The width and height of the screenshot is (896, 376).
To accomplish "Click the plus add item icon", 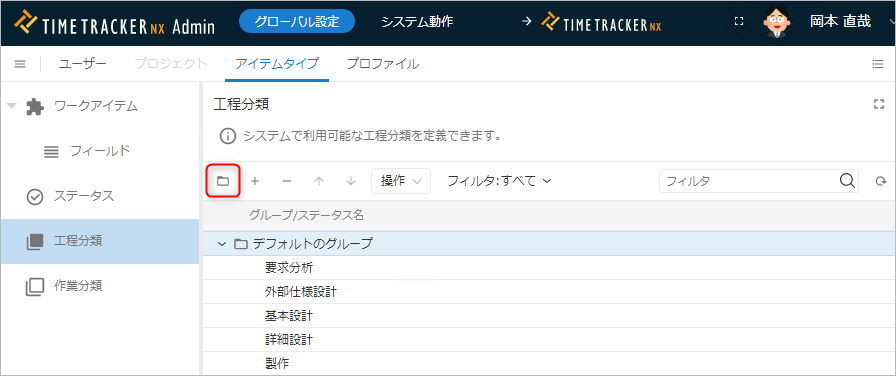I will coord(255,181).
